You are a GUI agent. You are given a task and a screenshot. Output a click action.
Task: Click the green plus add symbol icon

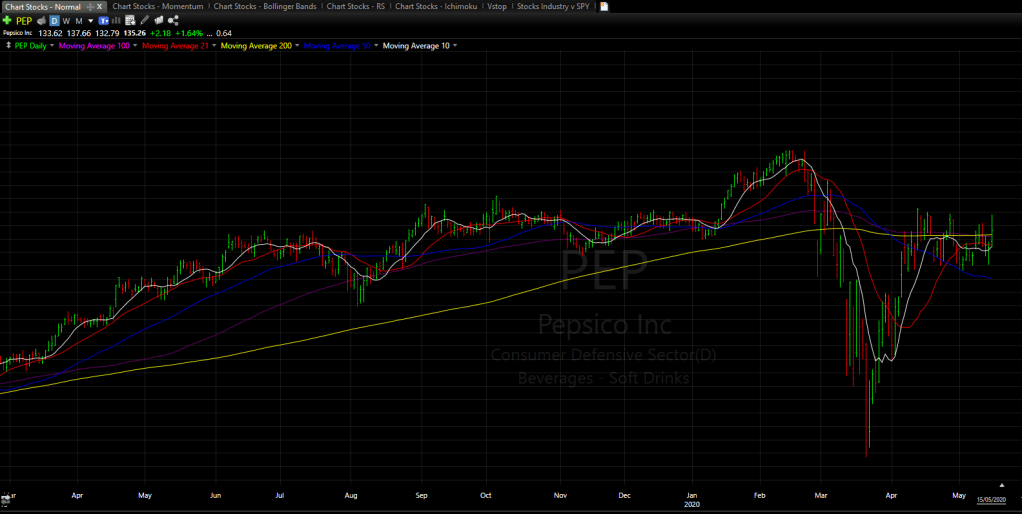click(7, 20)
